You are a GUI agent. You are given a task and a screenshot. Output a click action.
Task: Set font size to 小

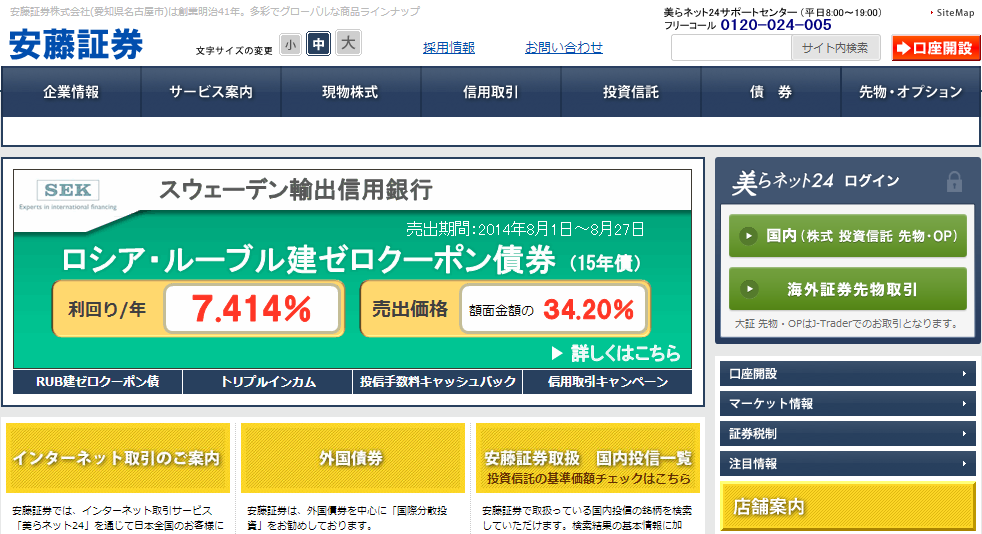point(290,44)
